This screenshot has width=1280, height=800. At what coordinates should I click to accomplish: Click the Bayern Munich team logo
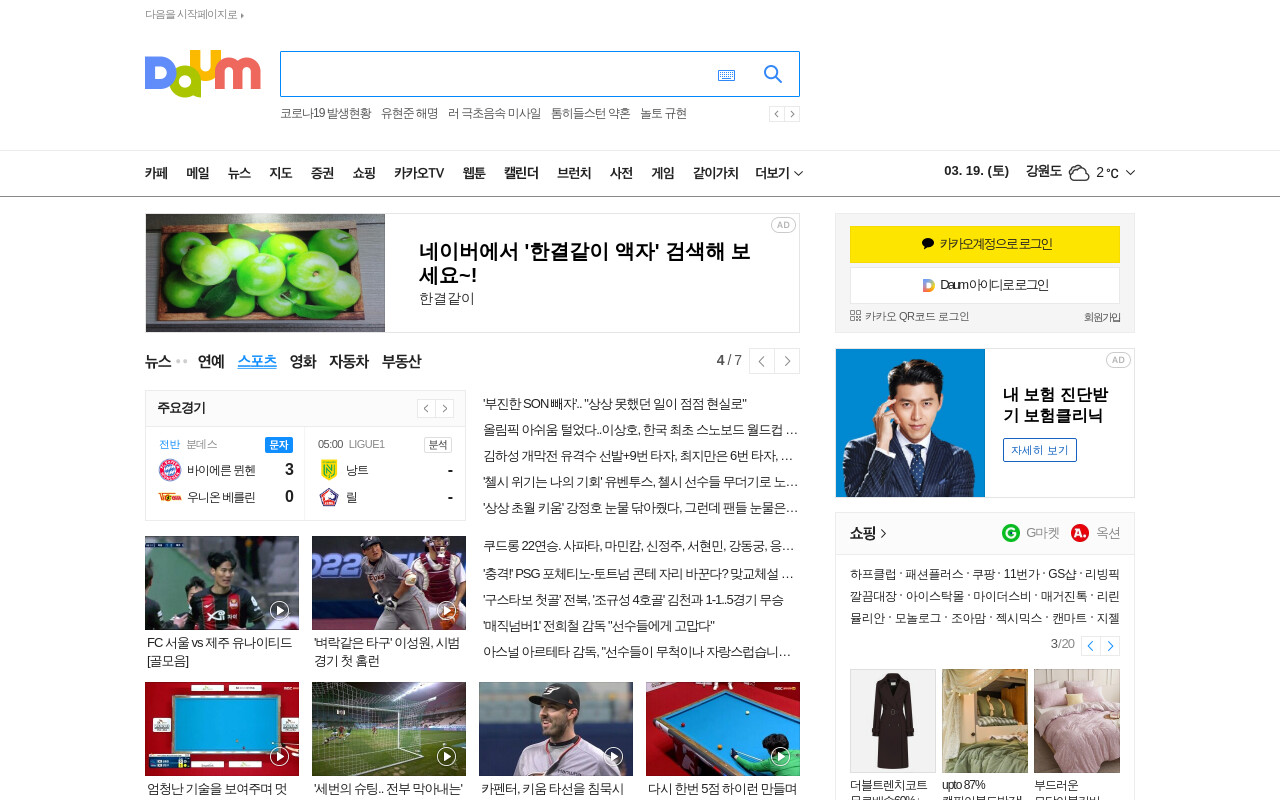click(x=169, y=470)
